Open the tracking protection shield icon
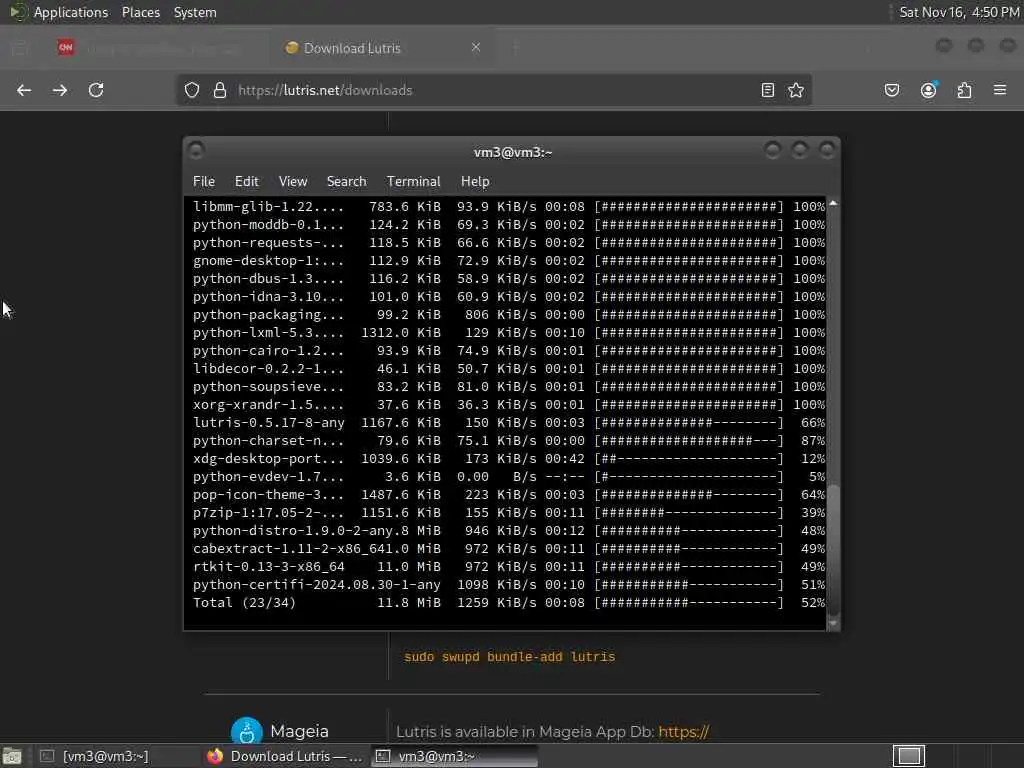Screen dimensions: 1024x768 [x=191, y=90]
